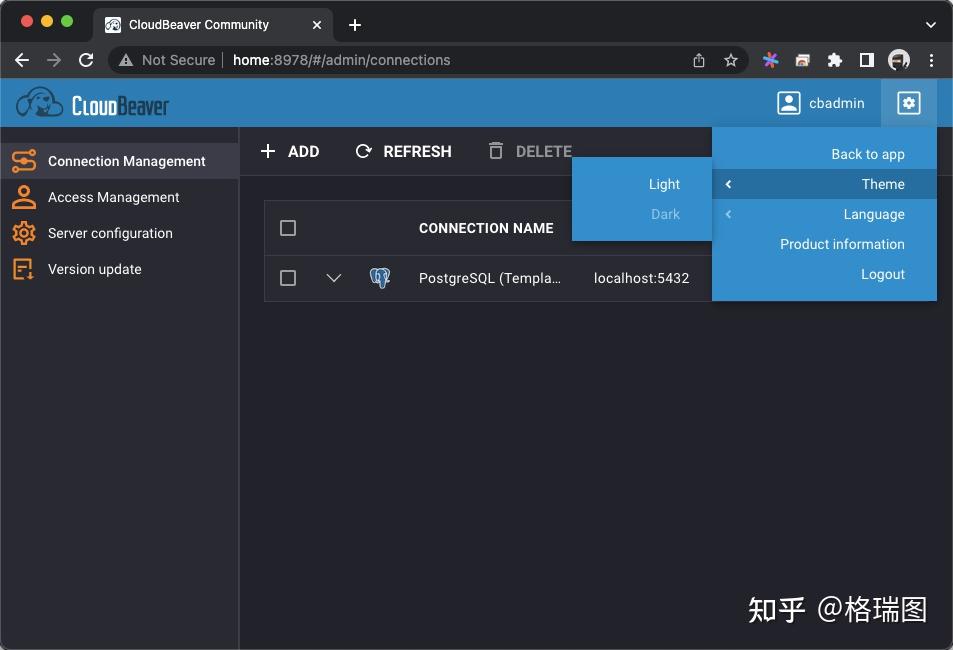Viewport: 953px width, 650px height.
Task: Check the PostgreSQL connection row checkbox
Action: tap(288, 278)
